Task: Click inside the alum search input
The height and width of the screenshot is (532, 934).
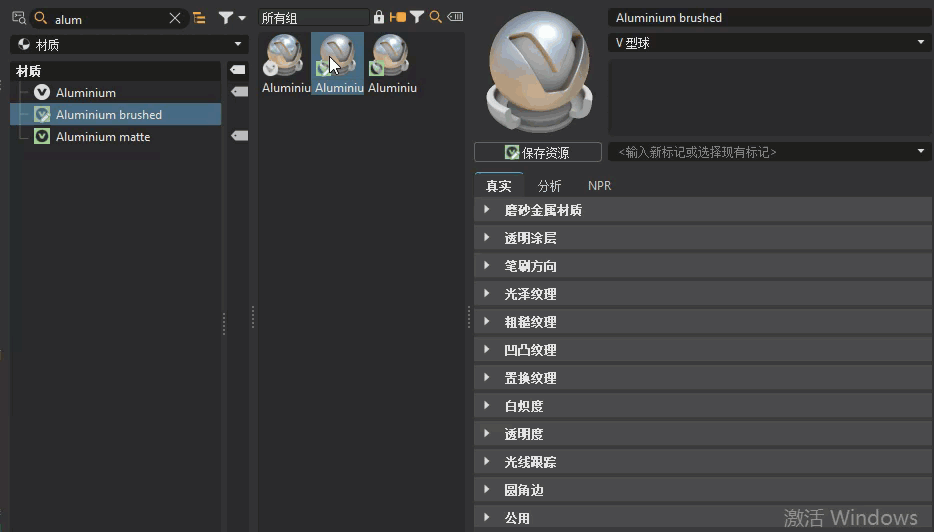Action: click(x=107, y=19)
